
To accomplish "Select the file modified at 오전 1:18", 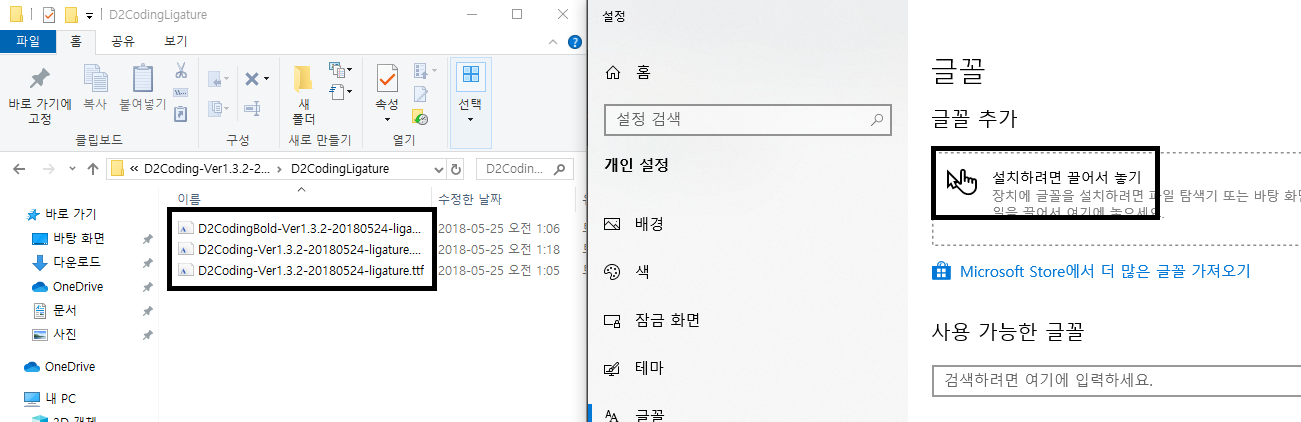I will tap(300, 249).
